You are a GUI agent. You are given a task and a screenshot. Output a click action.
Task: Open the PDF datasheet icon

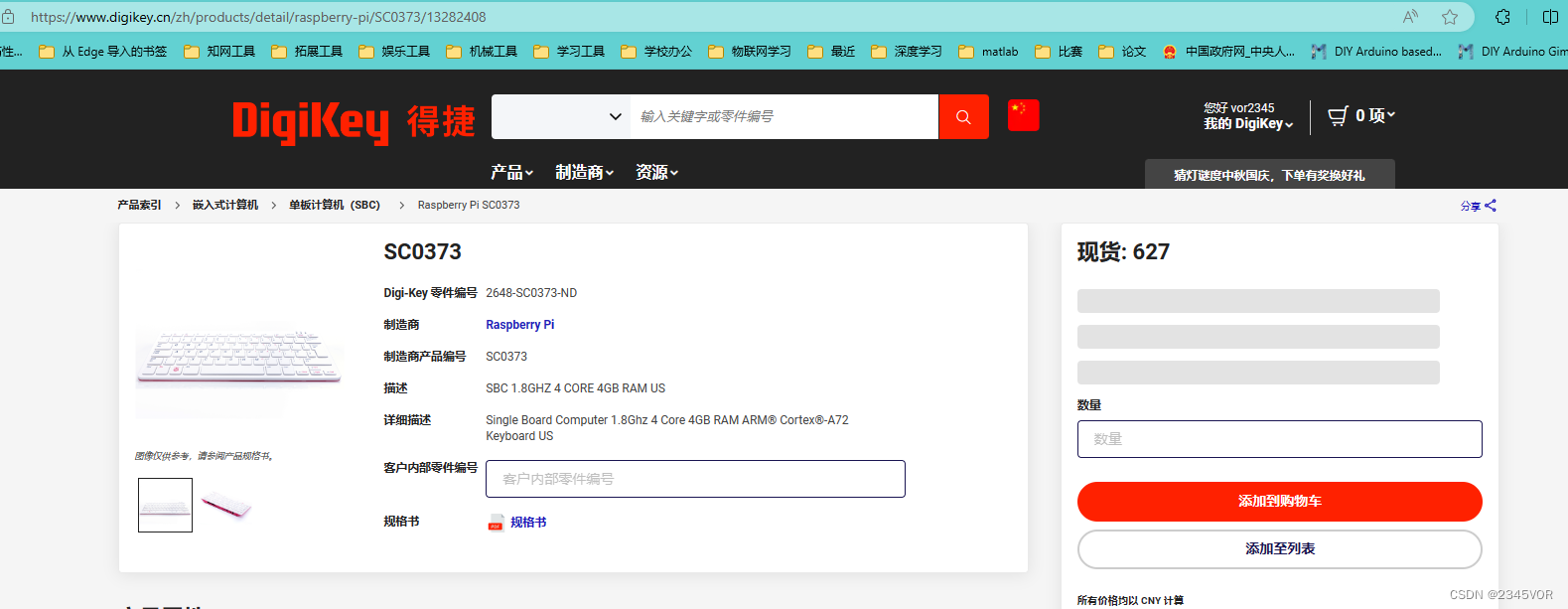496,523
